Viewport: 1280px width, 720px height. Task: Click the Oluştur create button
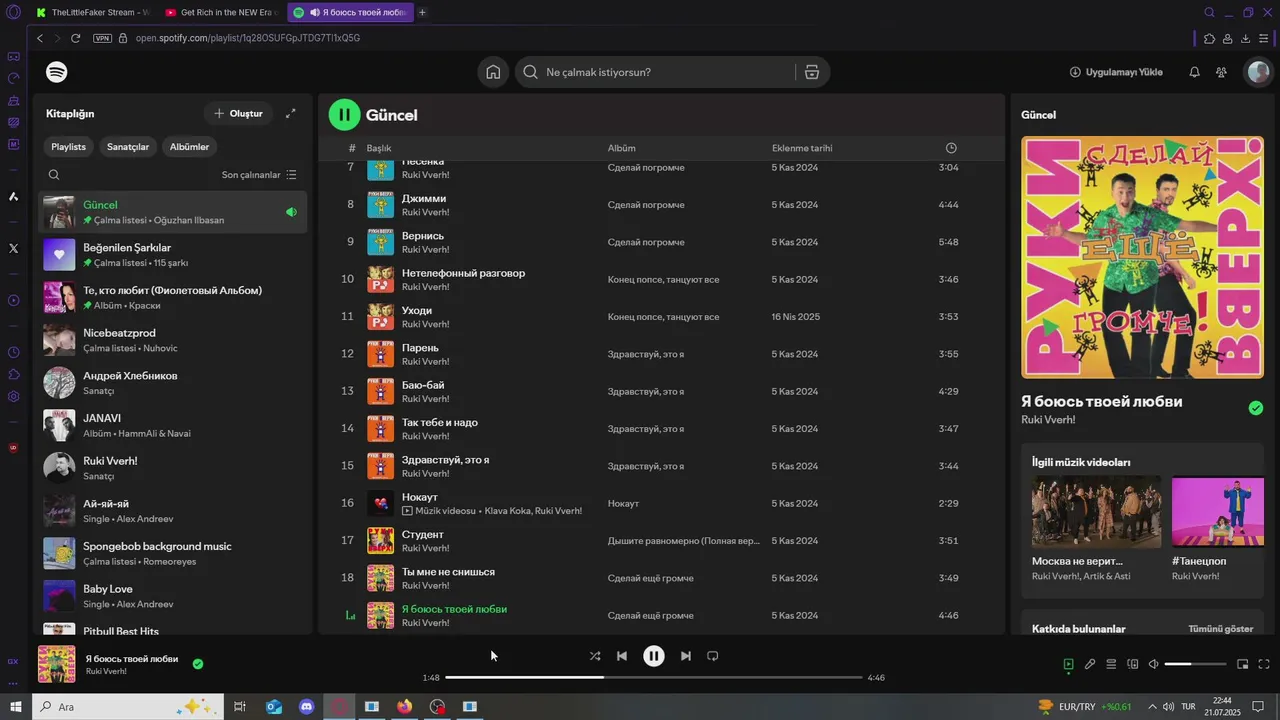click(238, 113)
